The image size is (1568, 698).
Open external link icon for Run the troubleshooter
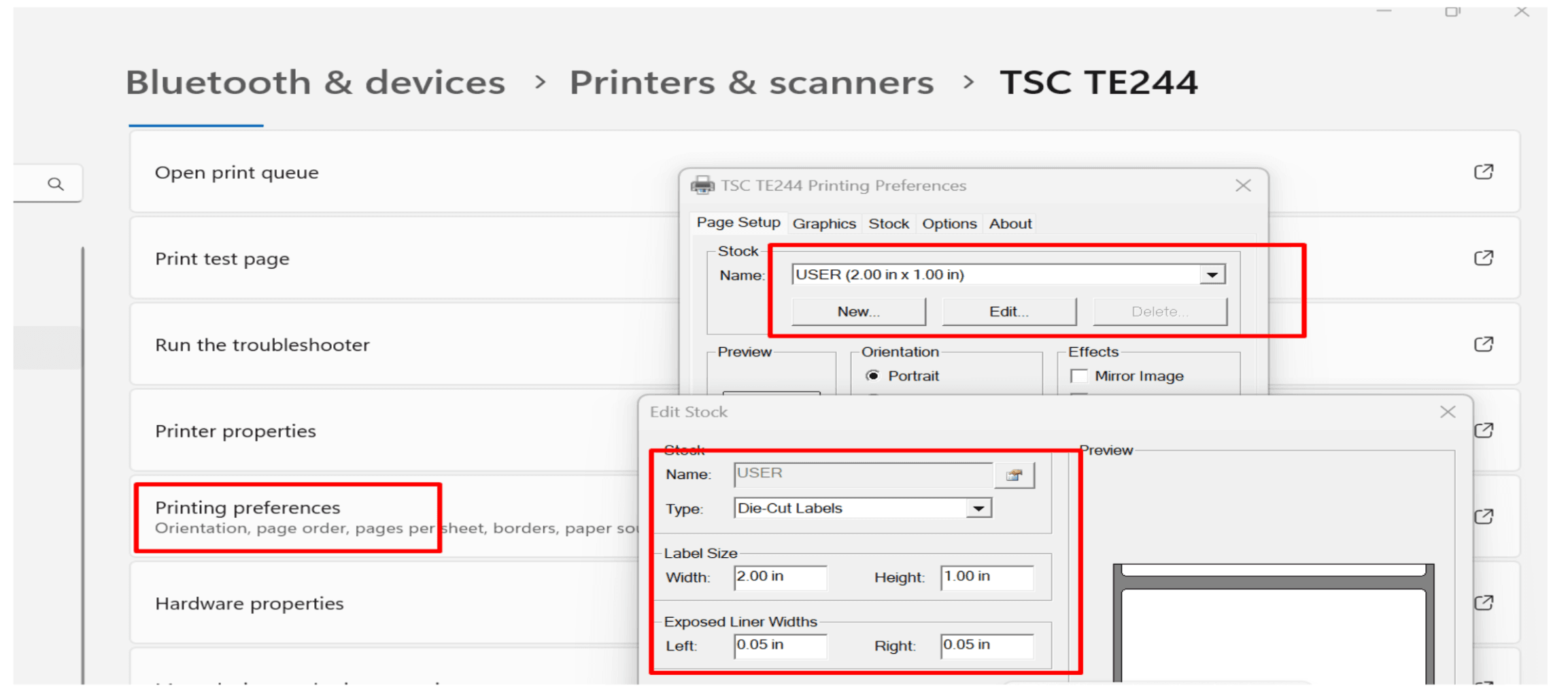(1483, 344)
